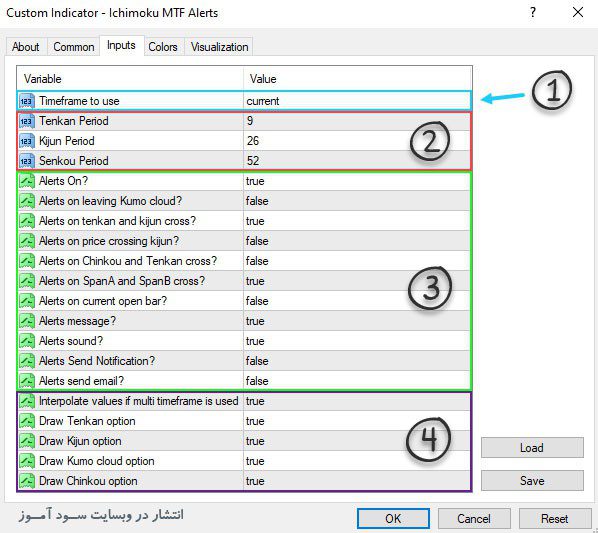Switch to the Colors tab
The height and width of the screenshot is (533, 598).
click(x=163, y=47)
